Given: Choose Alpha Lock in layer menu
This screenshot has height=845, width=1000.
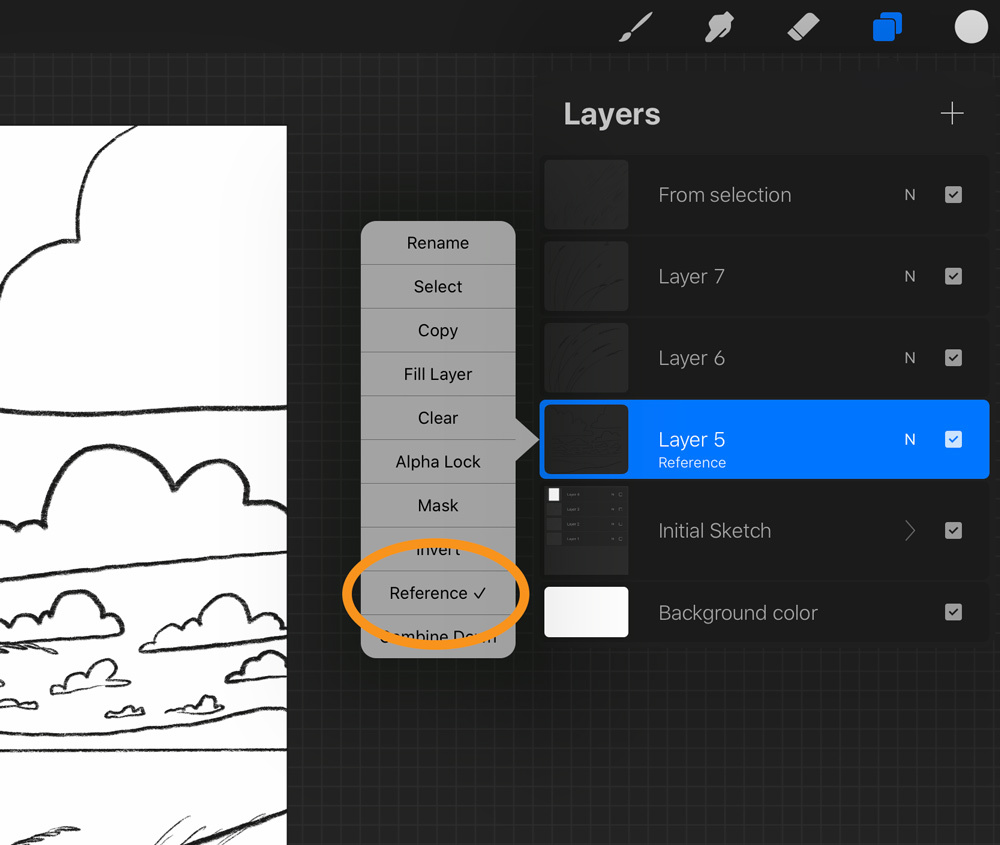Looking at the screenshot, I should click(x=438, y=462).
